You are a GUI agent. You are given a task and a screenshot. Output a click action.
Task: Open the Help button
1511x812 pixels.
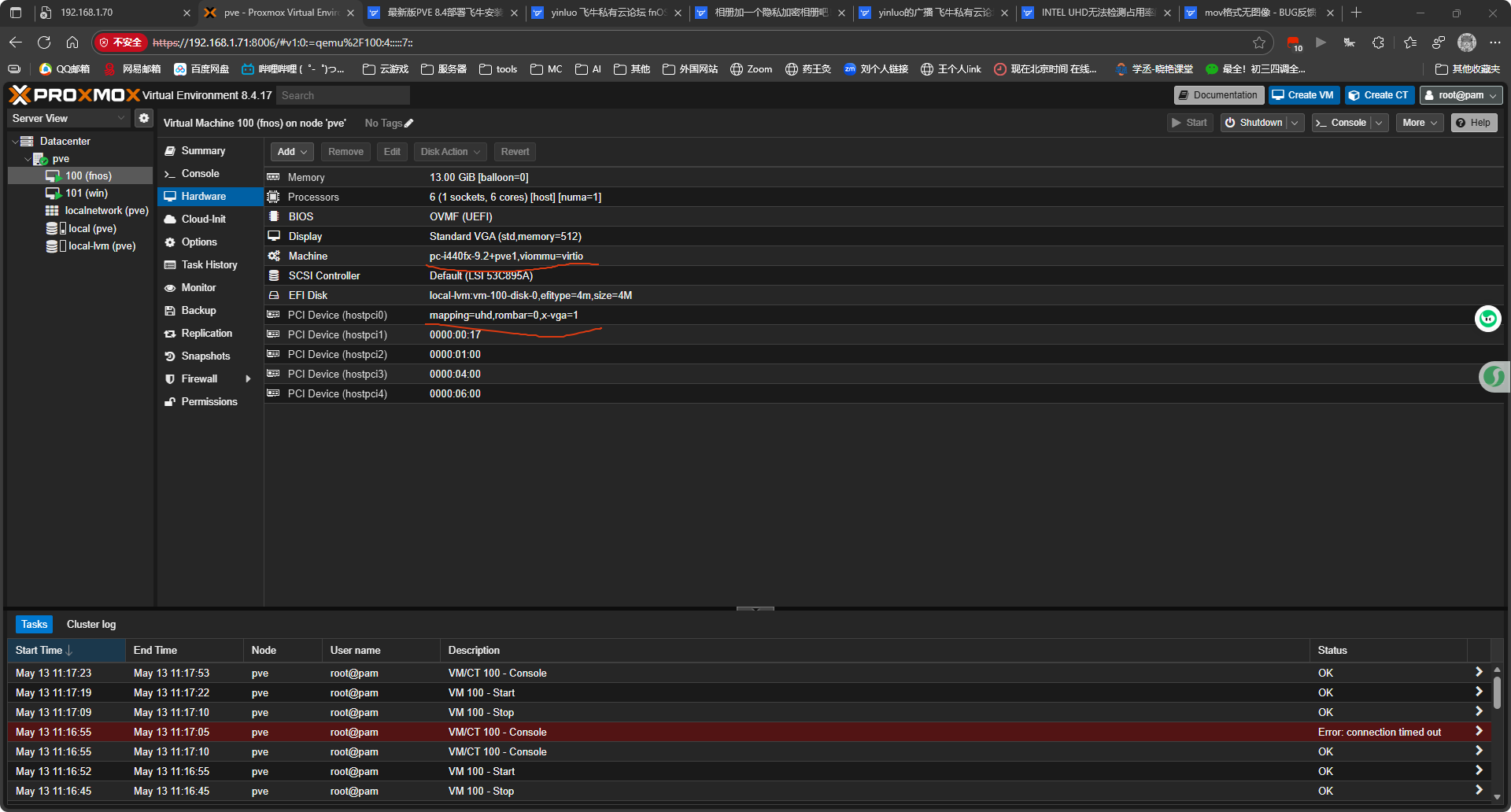point(1473,123)
